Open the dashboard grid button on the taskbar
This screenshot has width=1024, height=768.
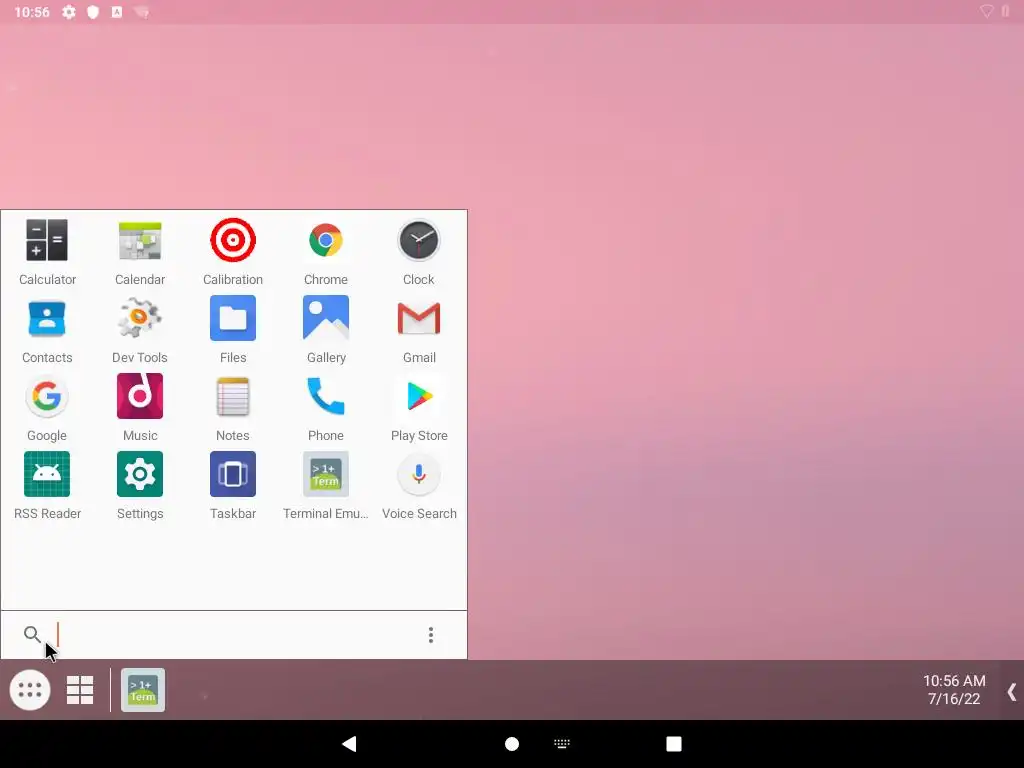point(80,690)
